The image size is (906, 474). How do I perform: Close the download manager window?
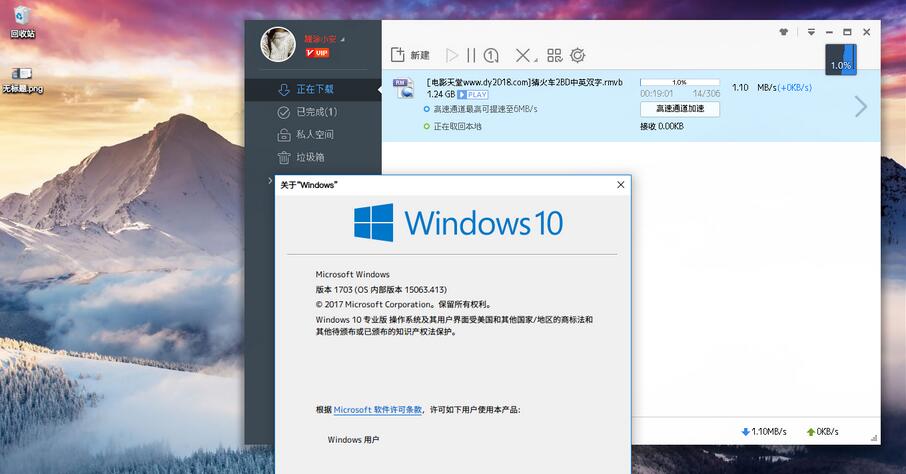[x=866, y=32]
